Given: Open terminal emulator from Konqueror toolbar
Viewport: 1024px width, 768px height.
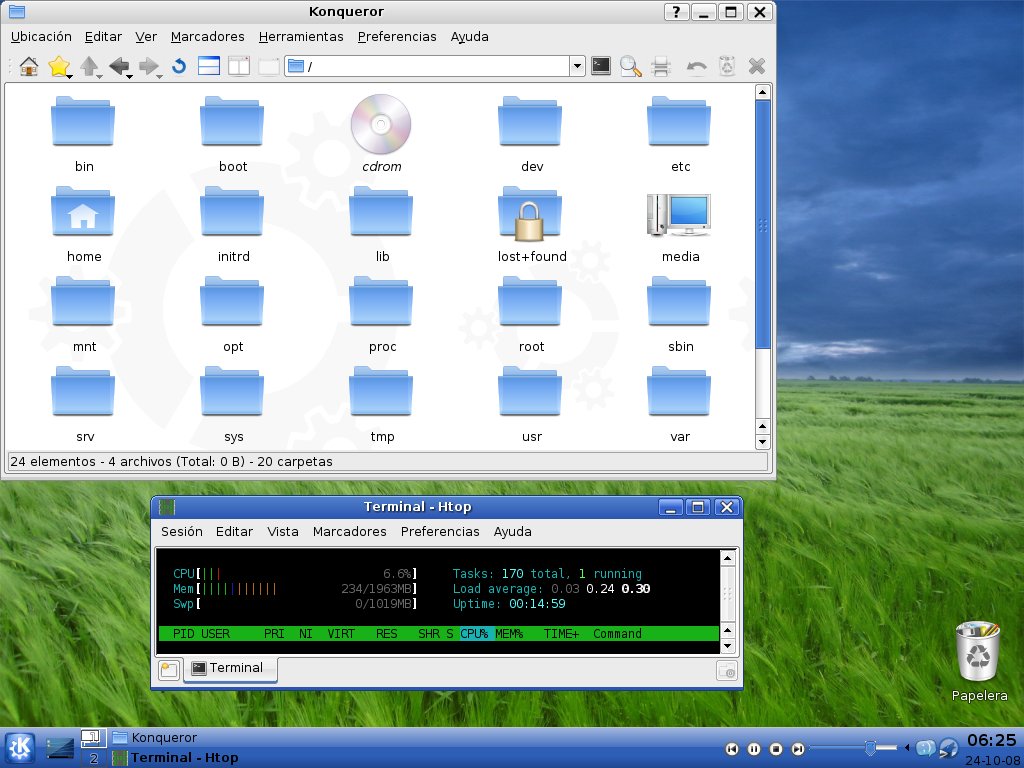Looking at the screenshot, I should point(601,65).
